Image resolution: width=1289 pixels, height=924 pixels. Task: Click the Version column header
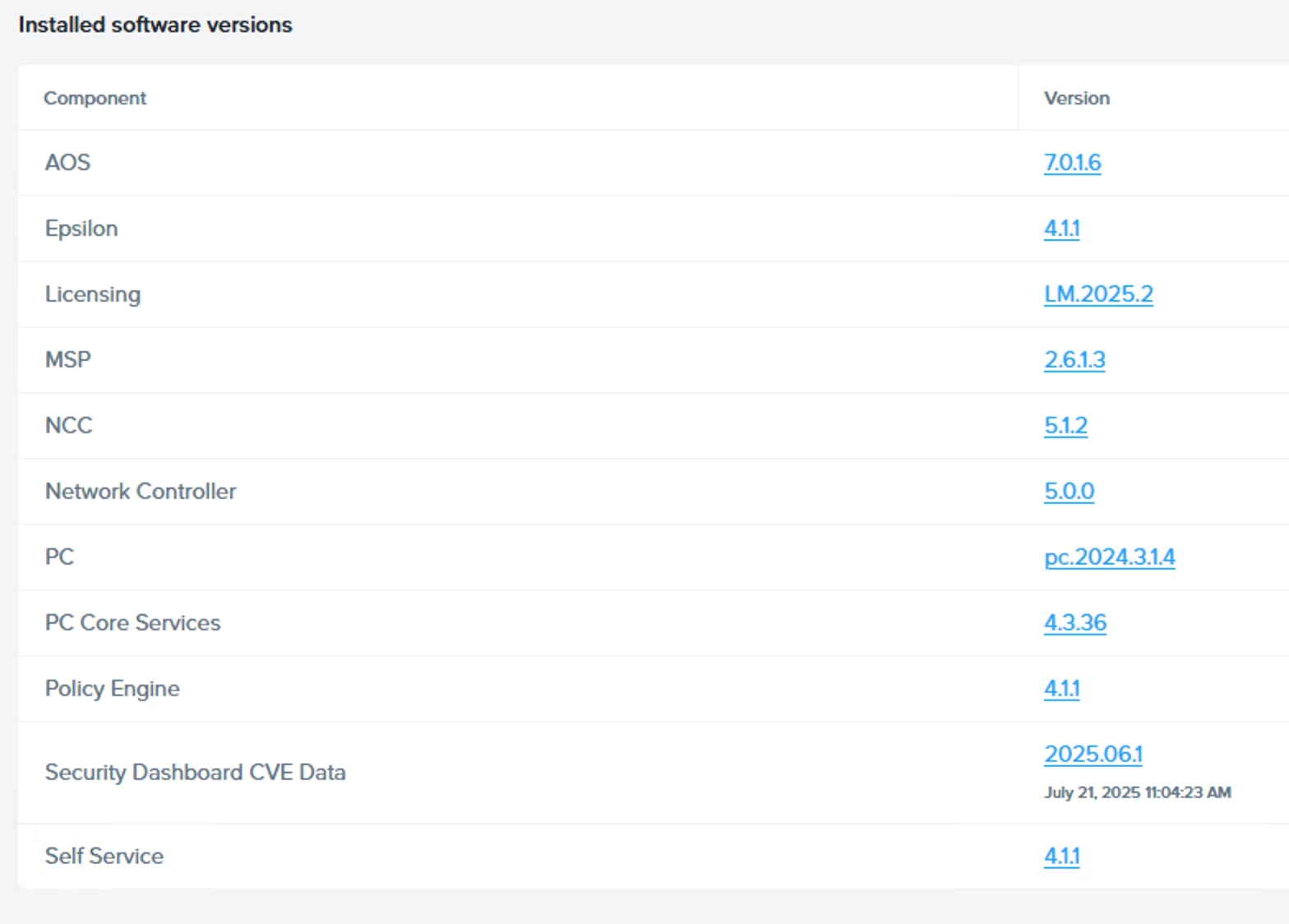point(1076,99)
